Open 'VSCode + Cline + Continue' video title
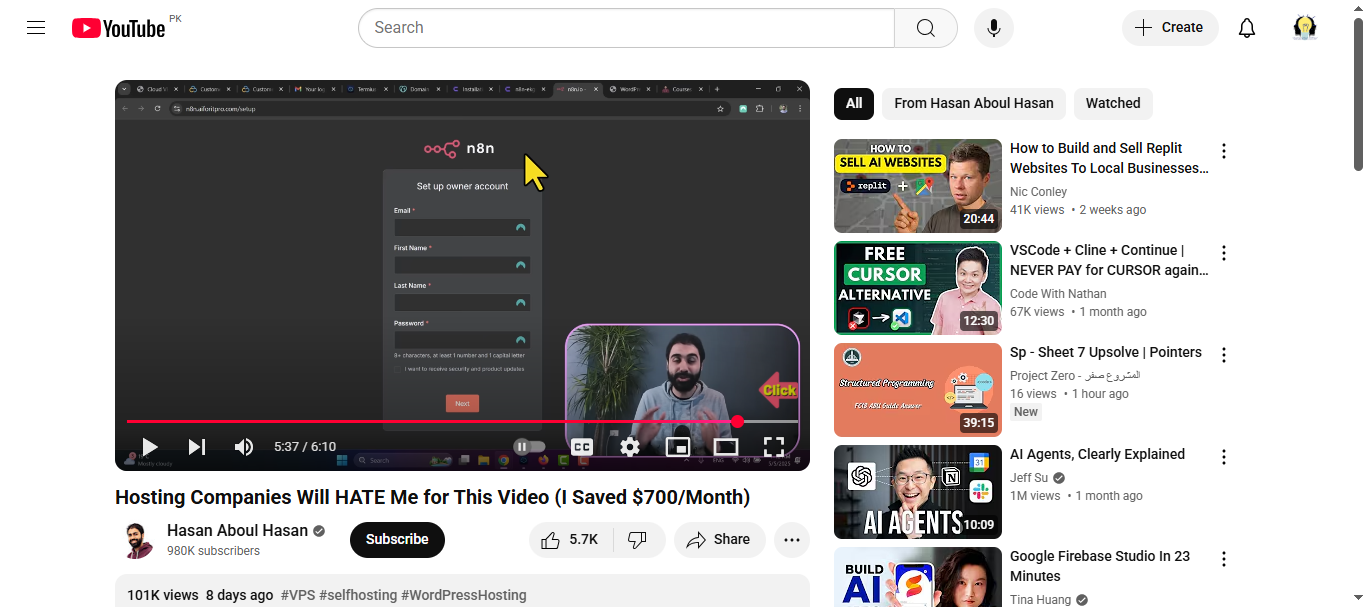 [x=1109, y=260]
